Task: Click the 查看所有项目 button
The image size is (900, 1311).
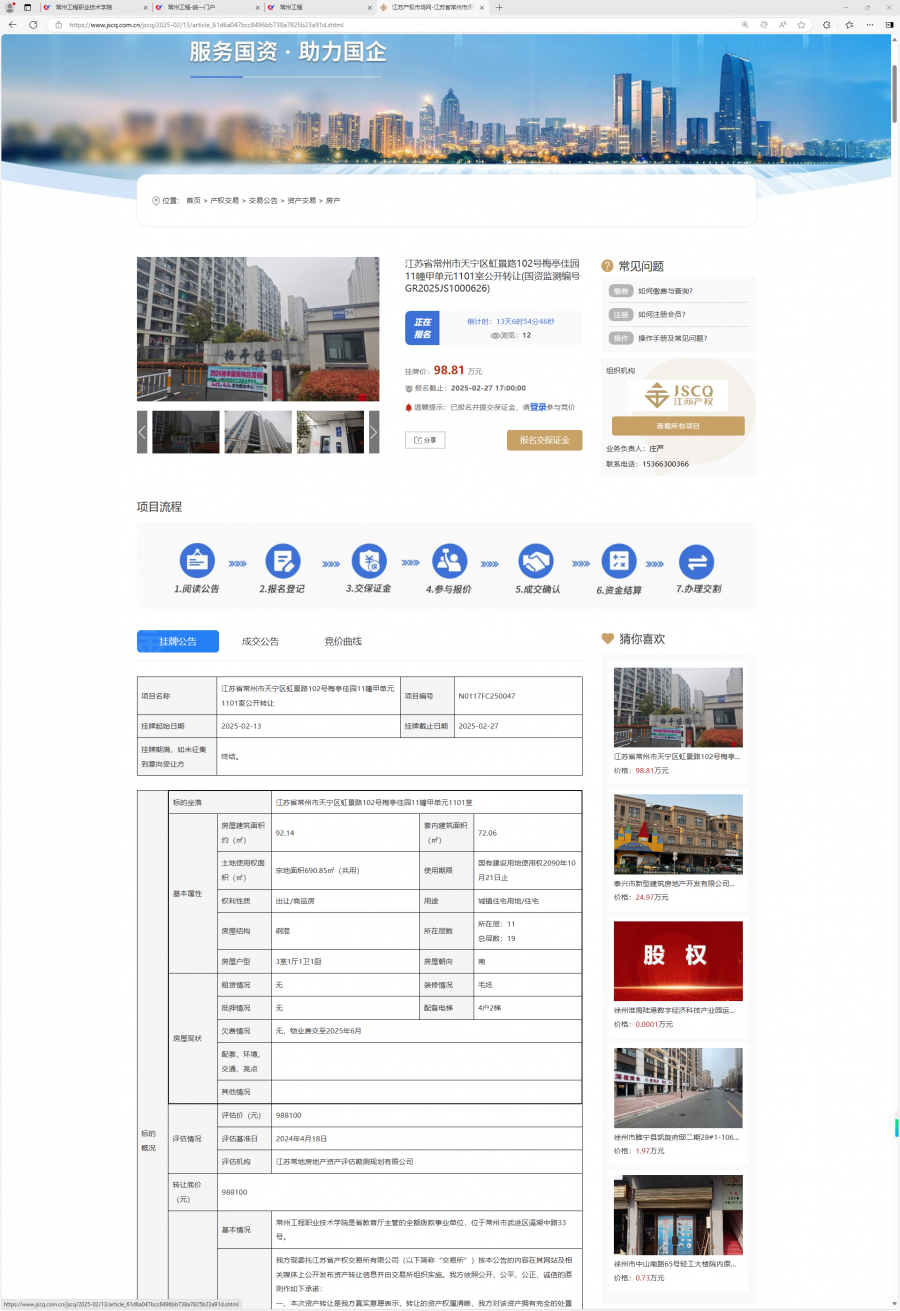Action: [x=678, y=426]
